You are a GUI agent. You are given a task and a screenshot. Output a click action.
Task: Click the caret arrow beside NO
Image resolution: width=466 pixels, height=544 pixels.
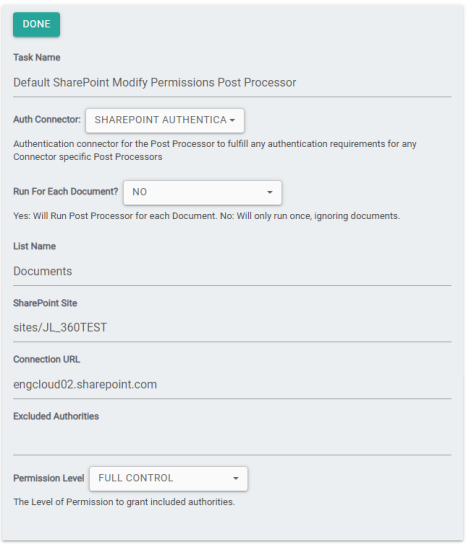coord(270,192)
